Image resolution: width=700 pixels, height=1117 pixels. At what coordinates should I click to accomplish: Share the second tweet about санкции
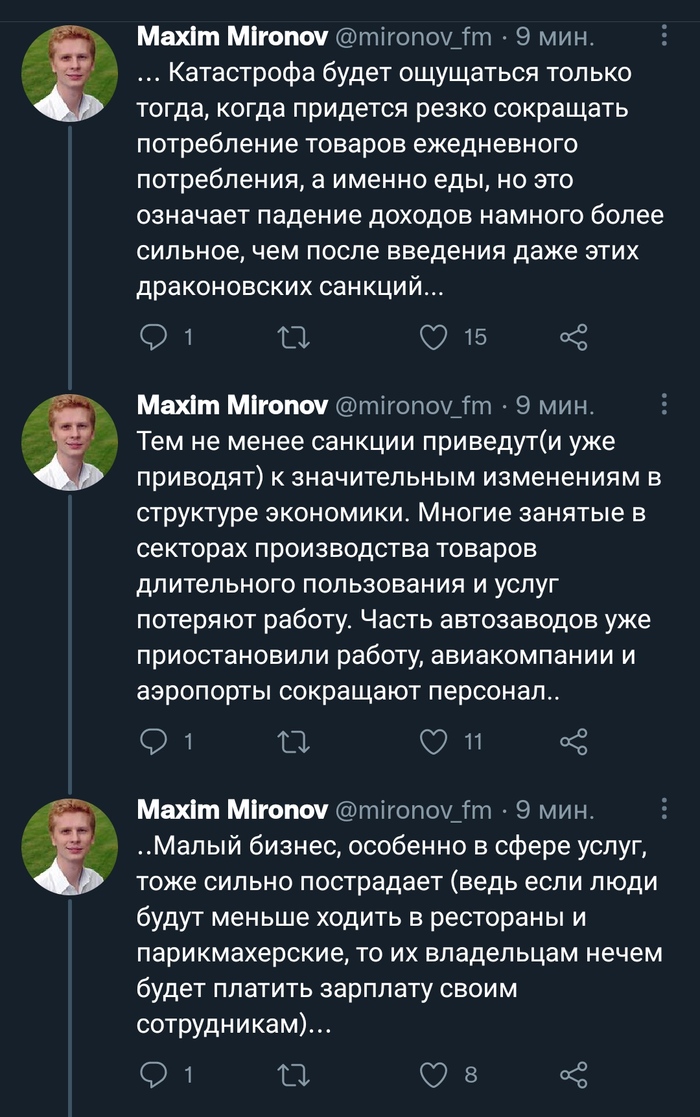point(574,741)
